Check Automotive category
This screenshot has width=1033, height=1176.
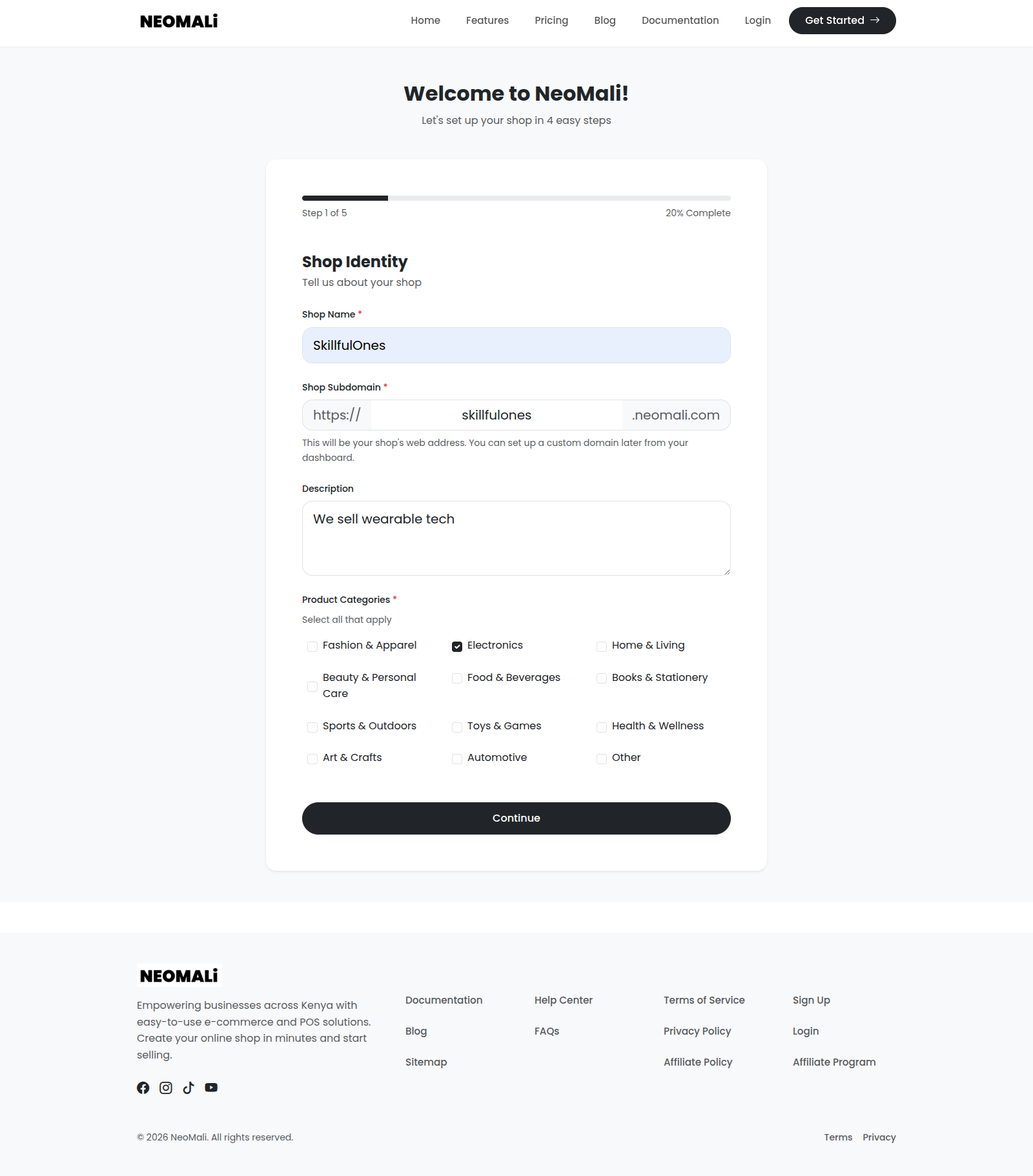(457, 758)
